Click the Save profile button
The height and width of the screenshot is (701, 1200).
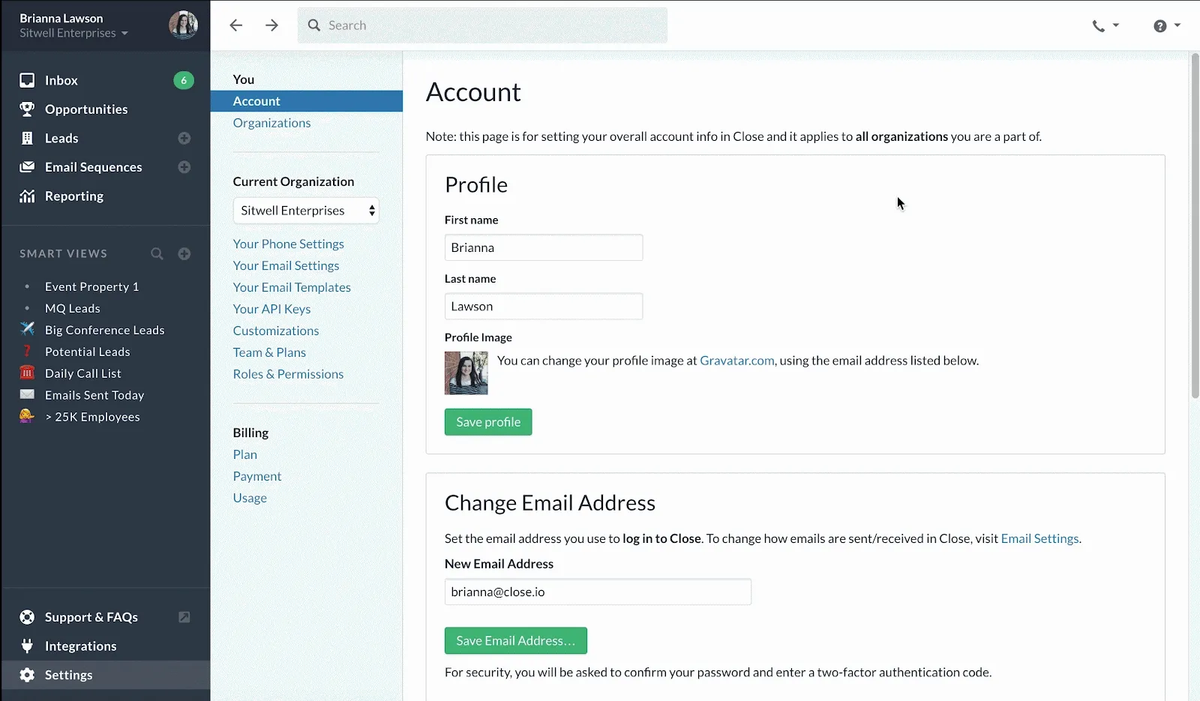click(488, 422)
